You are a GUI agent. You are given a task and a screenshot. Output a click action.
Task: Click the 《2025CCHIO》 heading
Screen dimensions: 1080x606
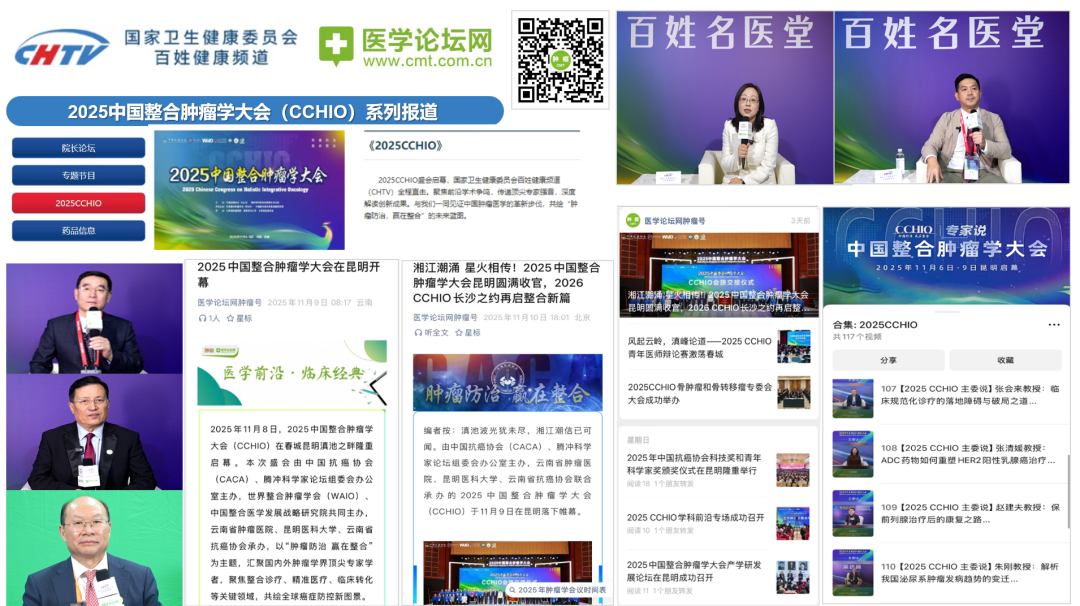click(405, 145)
